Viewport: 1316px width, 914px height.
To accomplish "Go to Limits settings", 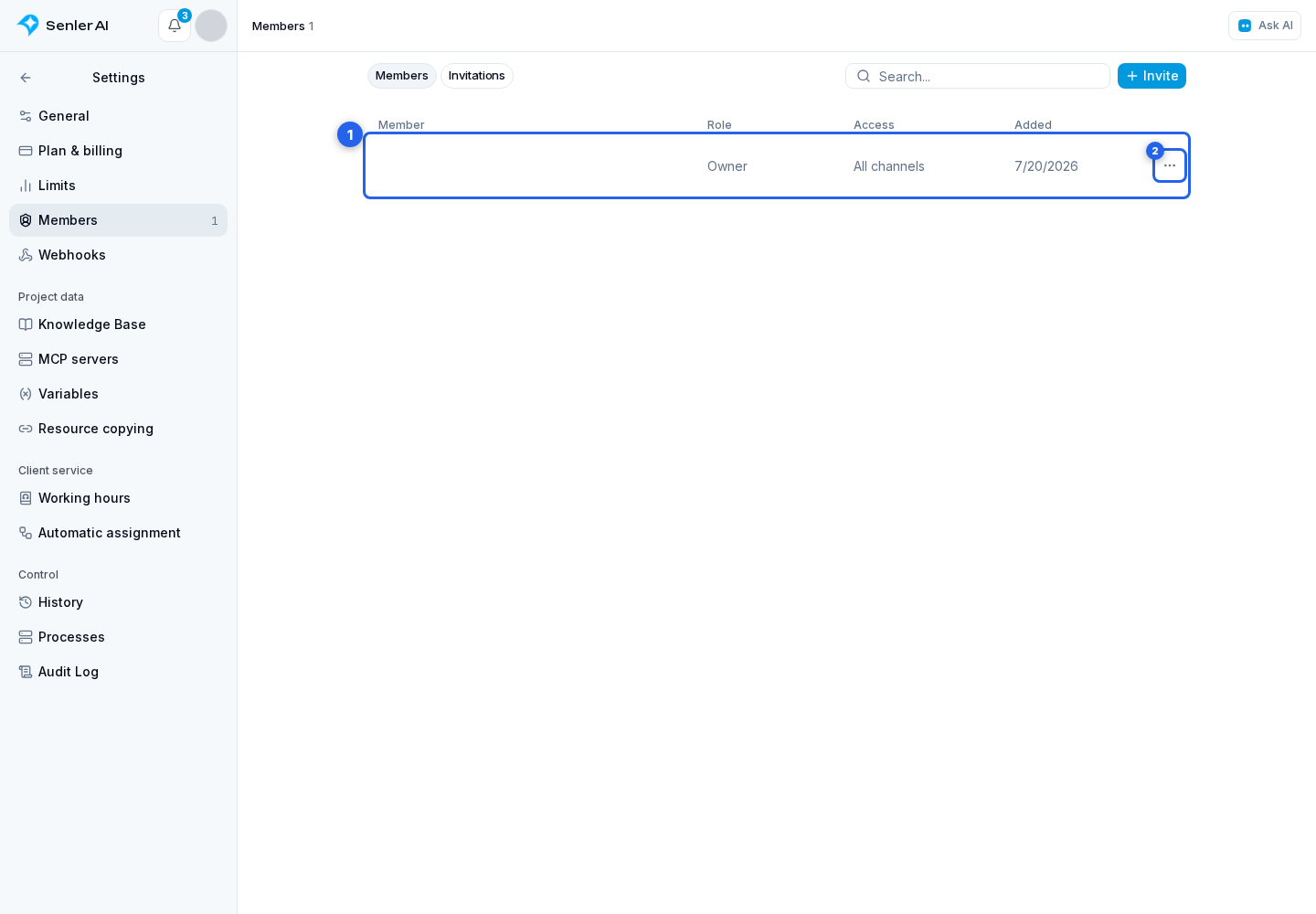I will click(x=118, y=186).
